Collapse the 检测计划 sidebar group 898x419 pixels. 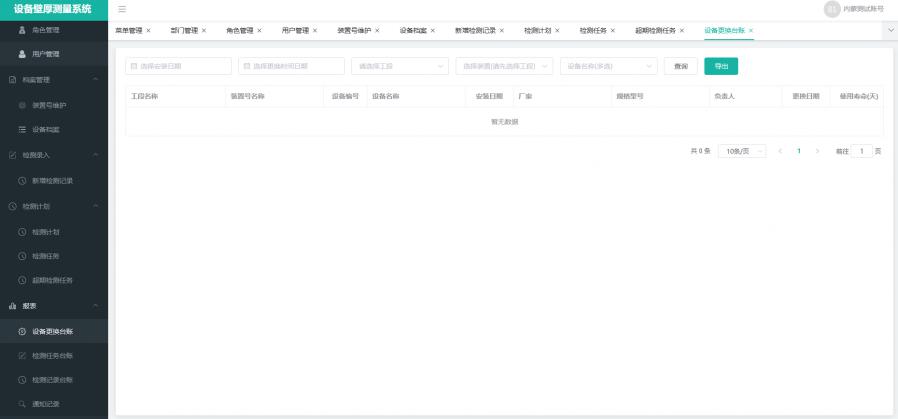click(95, 206)
